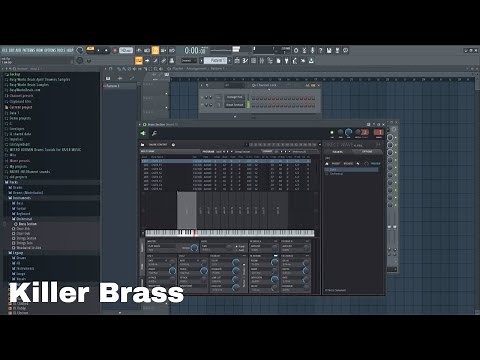
Task: Click the folder icon beside SHOW CONTENT in DirectWave
Action: point(143,145)
